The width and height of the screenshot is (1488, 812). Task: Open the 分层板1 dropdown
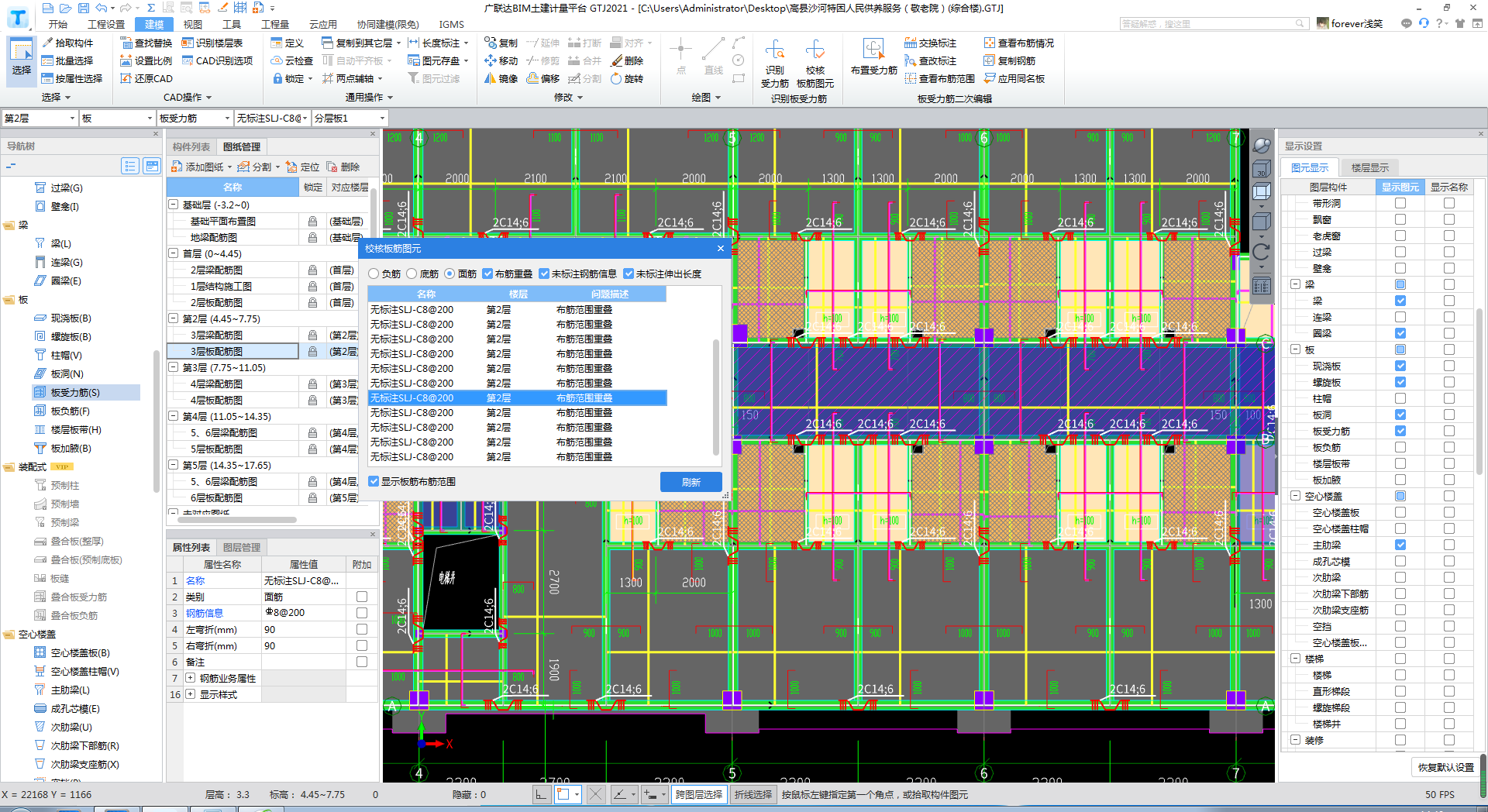point(350,118)
